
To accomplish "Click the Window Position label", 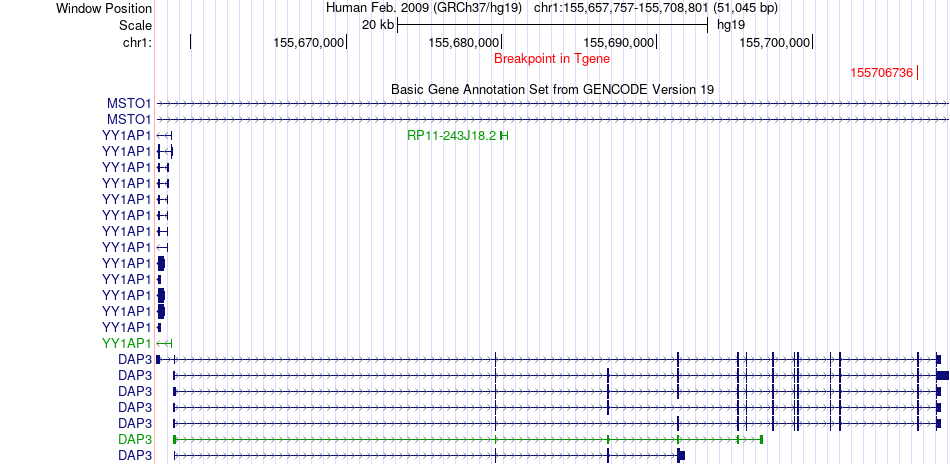I will tap(104, 8).
